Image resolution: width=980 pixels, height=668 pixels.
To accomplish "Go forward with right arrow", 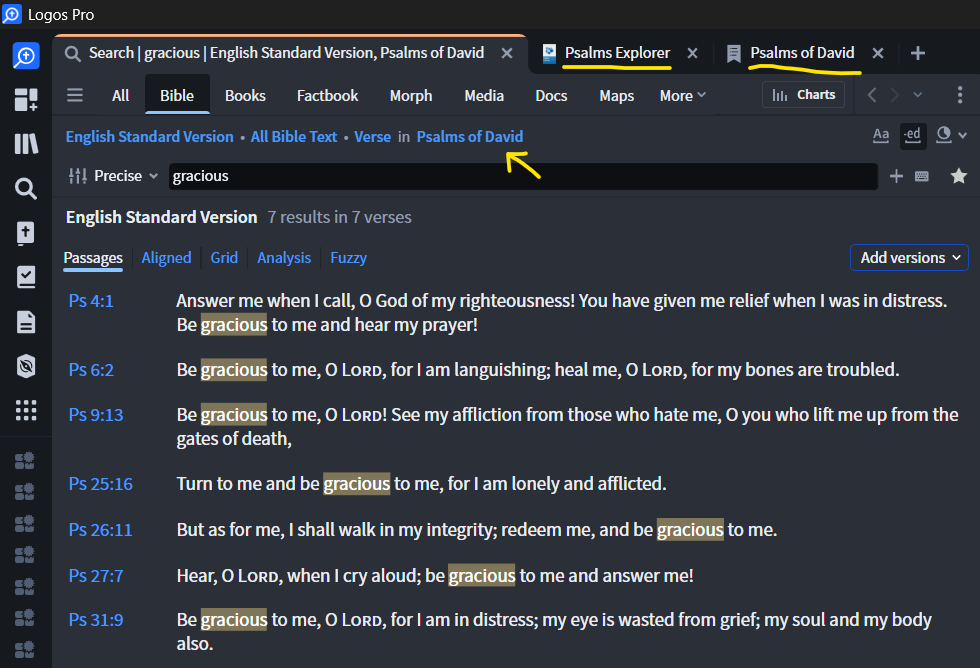I will (895, 95).
